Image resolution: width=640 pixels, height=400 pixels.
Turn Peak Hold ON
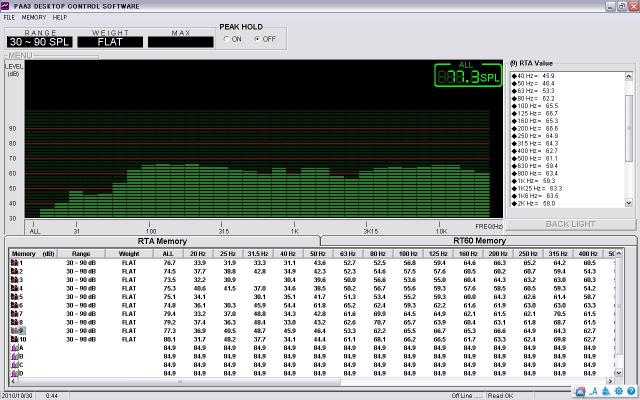point(227,39)
